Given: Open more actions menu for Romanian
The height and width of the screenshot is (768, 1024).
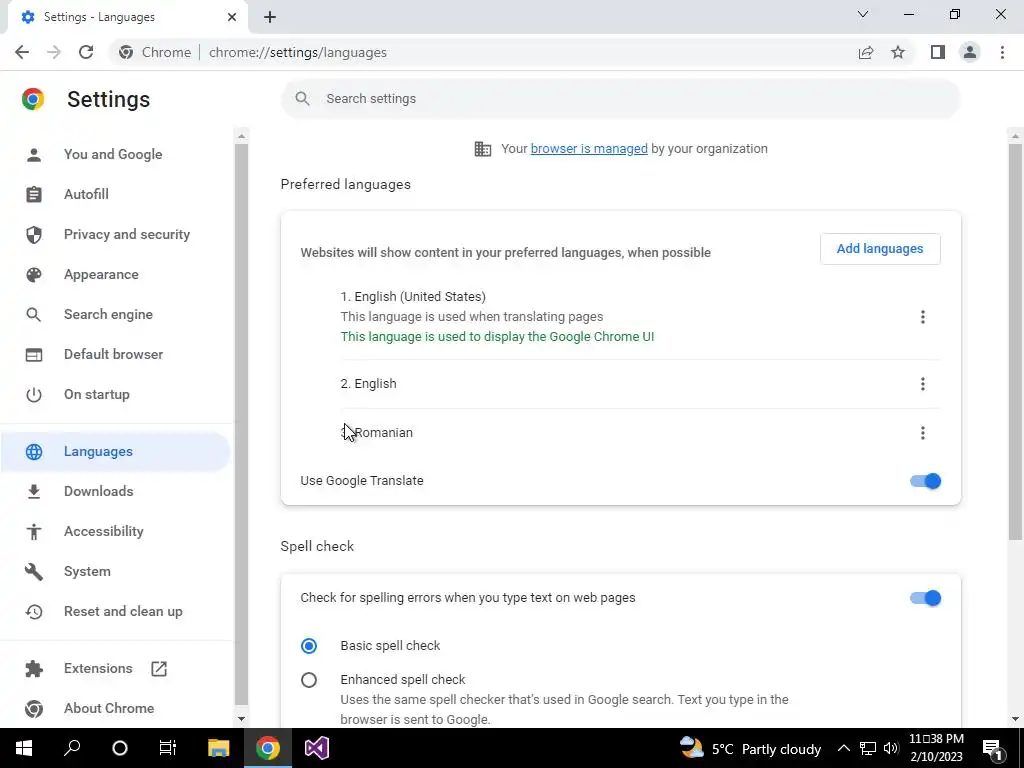Looking at the screenshot, I should coord(922,433).
